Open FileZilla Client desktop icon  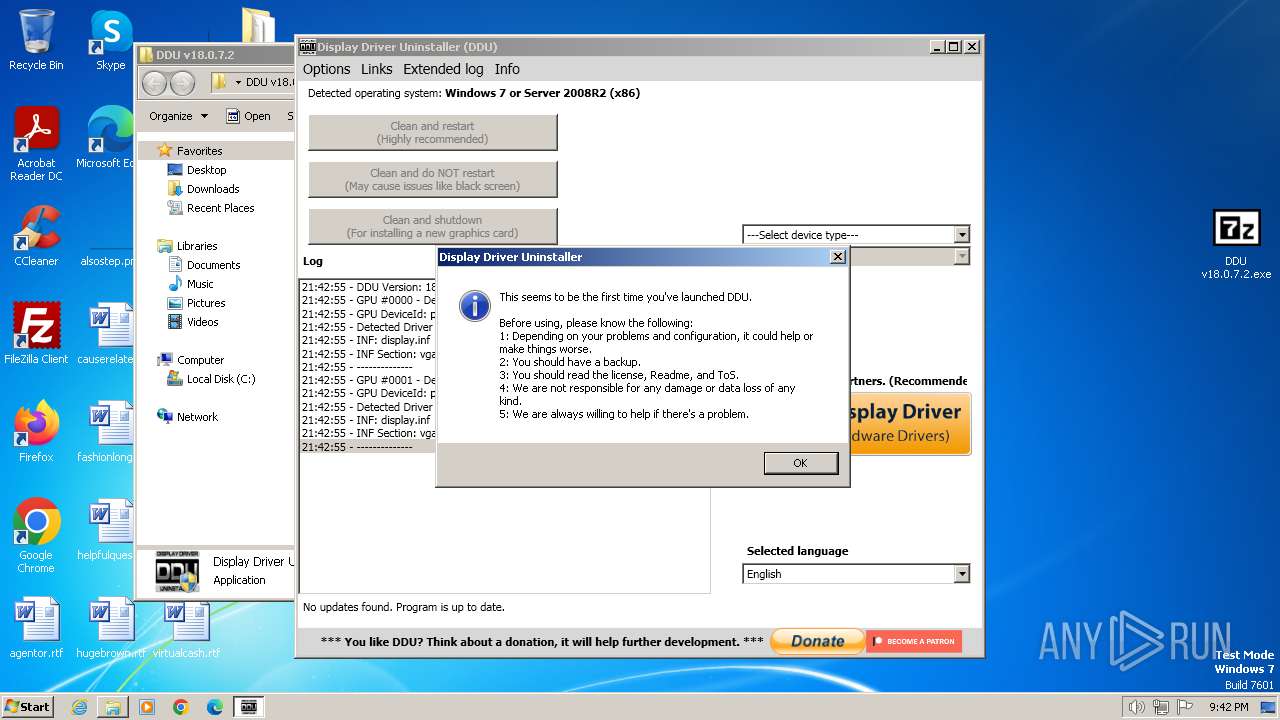click(36, 335)
